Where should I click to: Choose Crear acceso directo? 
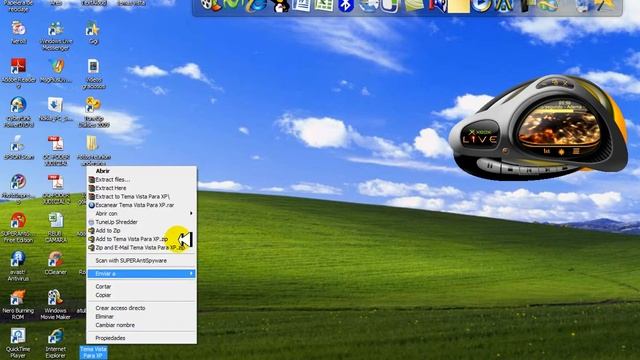click(141, 309)
